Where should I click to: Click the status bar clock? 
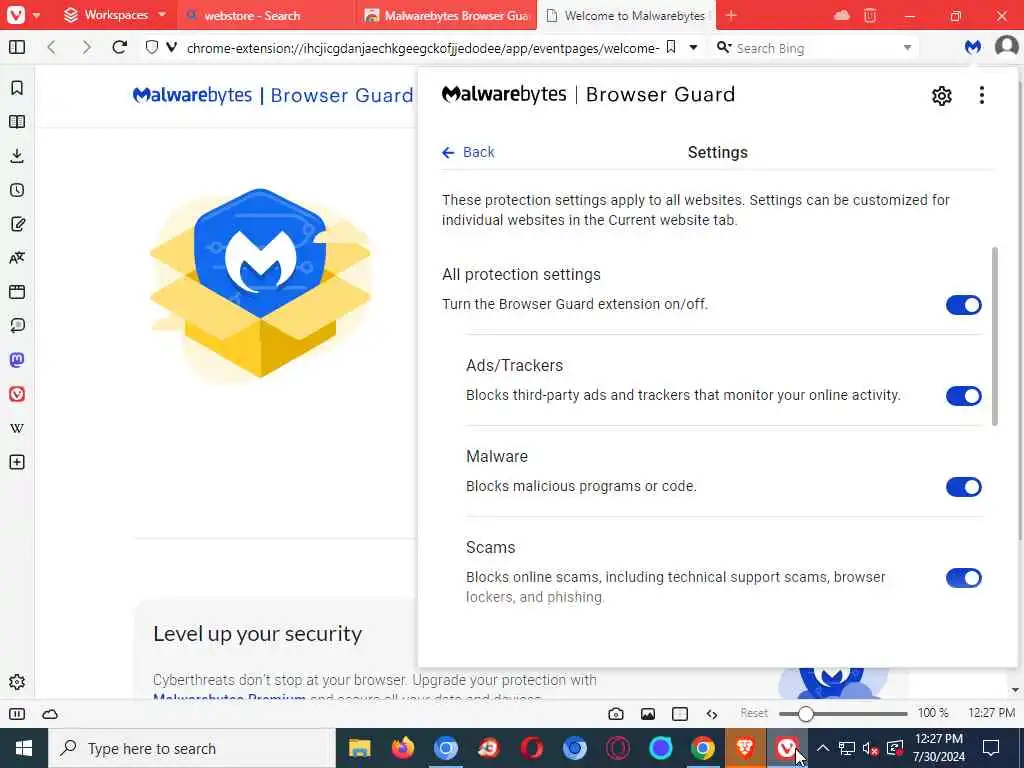tap(991, 713)
